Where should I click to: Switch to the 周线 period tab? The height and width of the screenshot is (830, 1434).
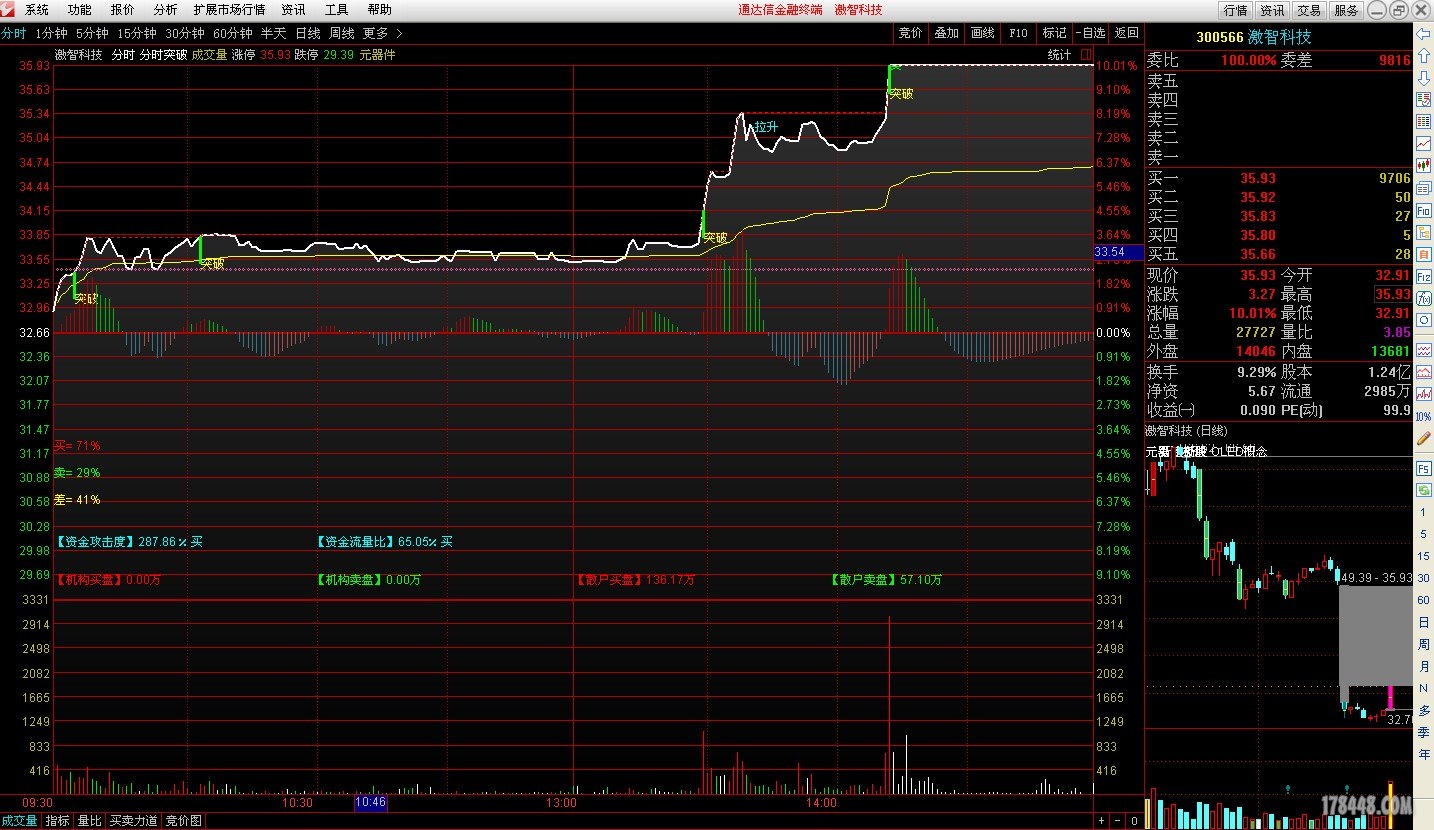tap(342, 33)
